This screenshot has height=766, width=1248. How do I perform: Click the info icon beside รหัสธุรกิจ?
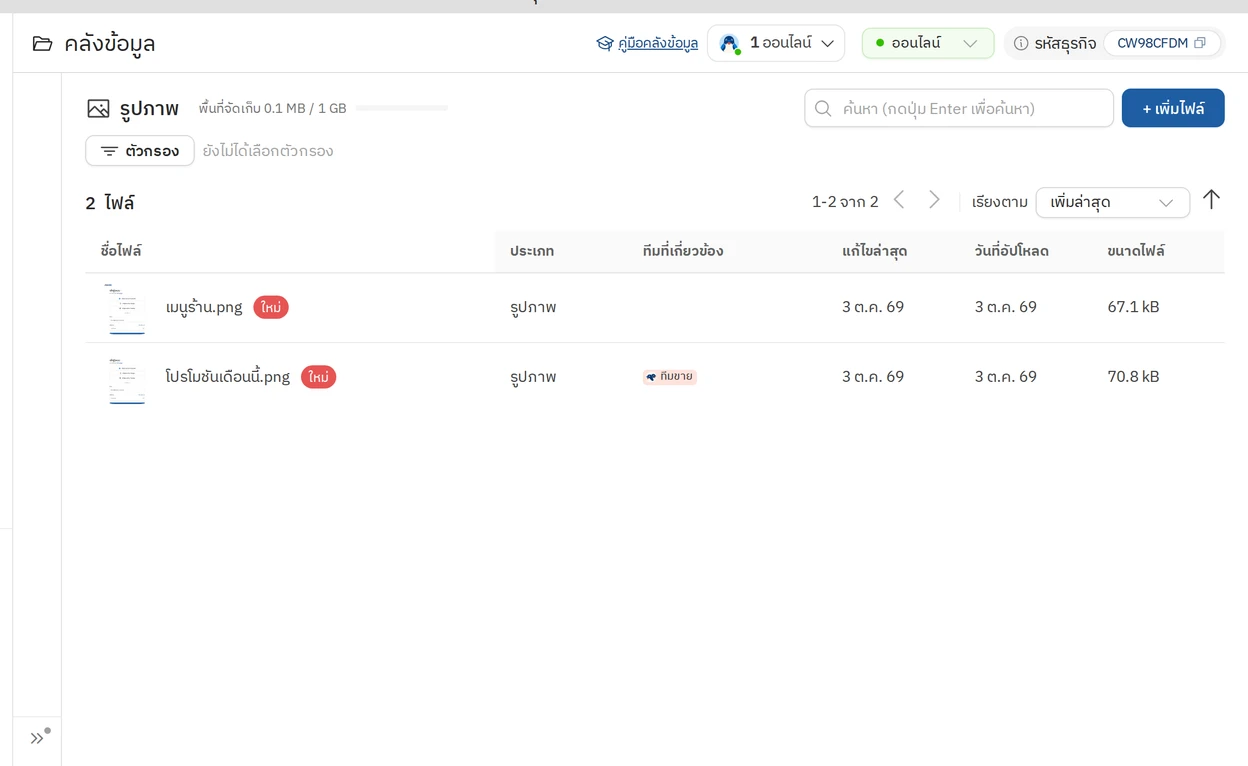click(1021, 44)
